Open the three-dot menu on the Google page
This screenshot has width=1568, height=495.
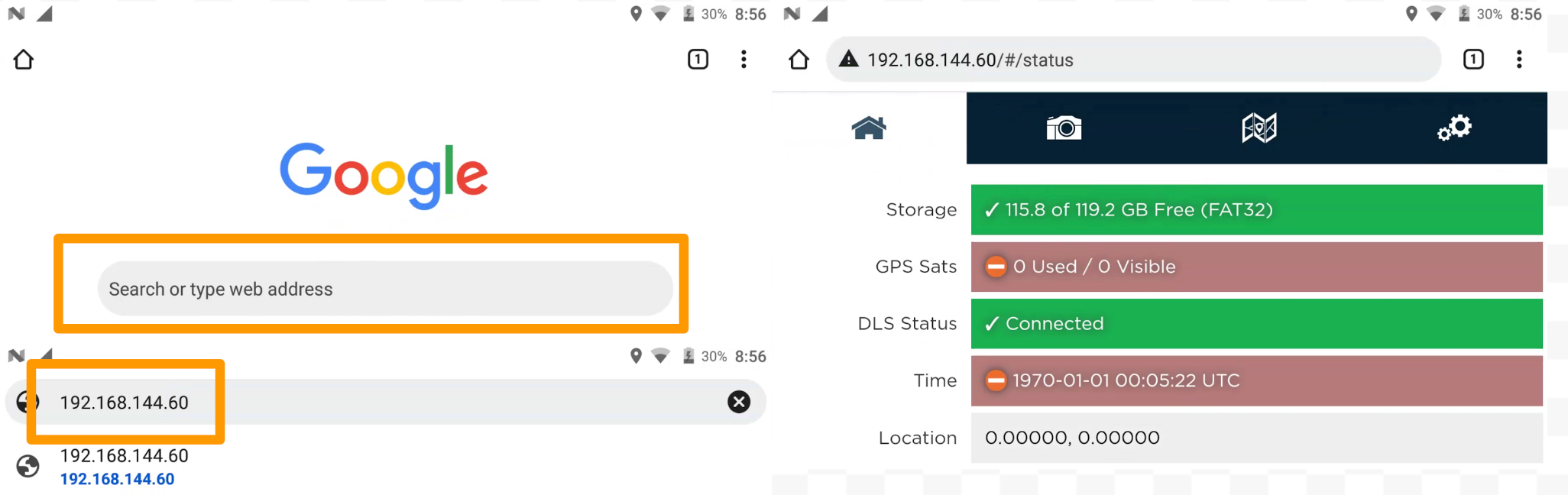[744, 60]
